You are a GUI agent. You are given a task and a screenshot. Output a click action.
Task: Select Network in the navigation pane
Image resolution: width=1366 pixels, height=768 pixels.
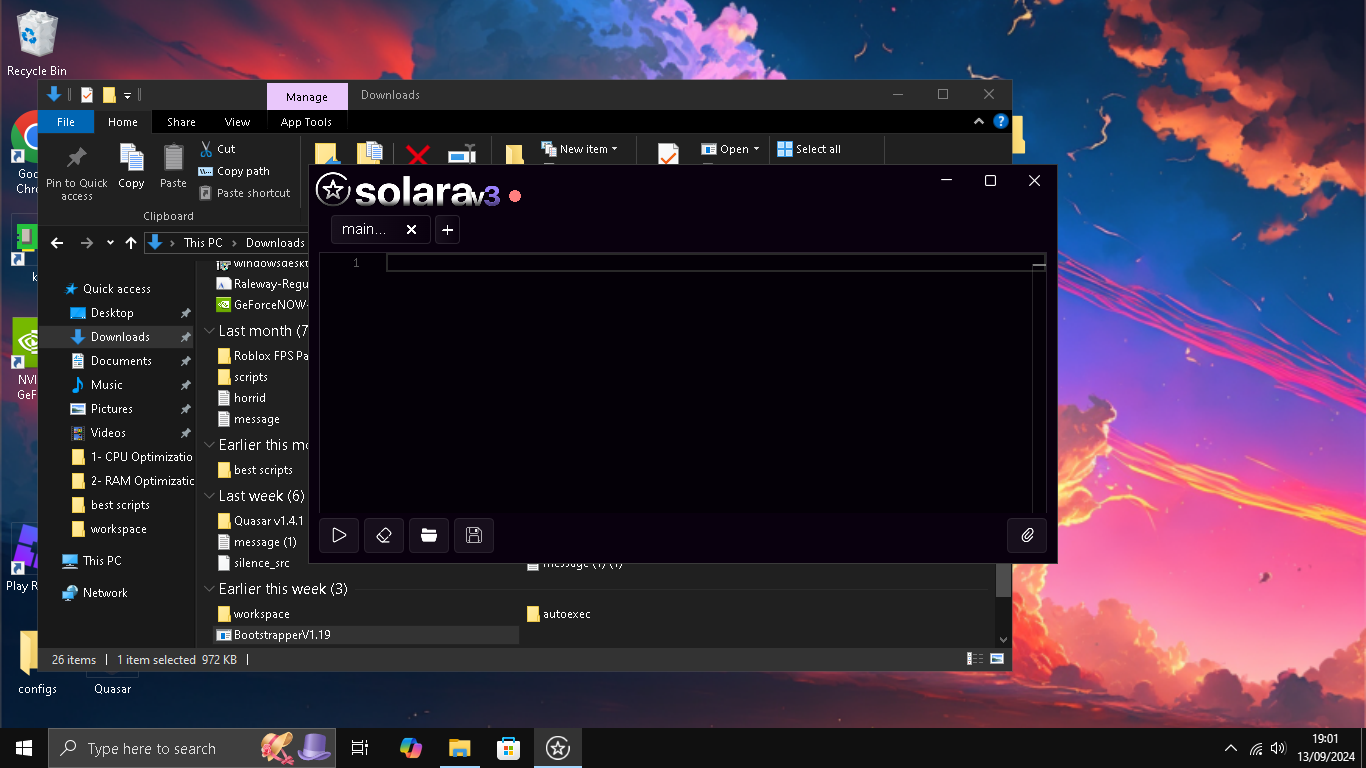point(105,593)
